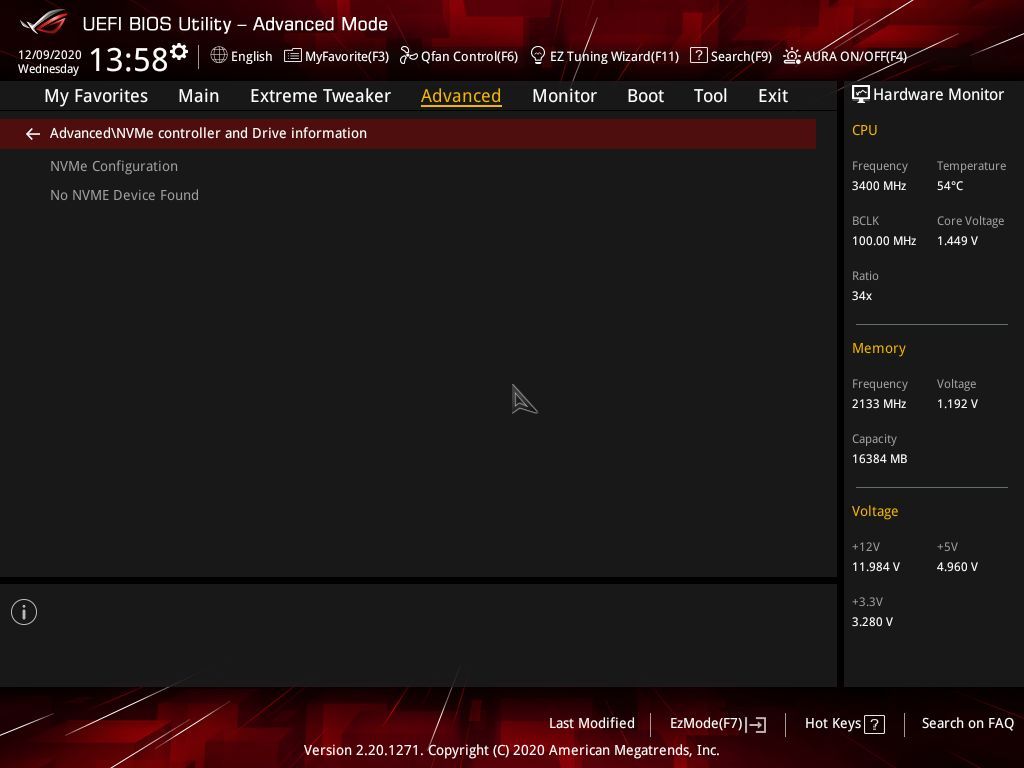Click the 13:58 clock time
The image size is (1024, 768).
(129, 59)
